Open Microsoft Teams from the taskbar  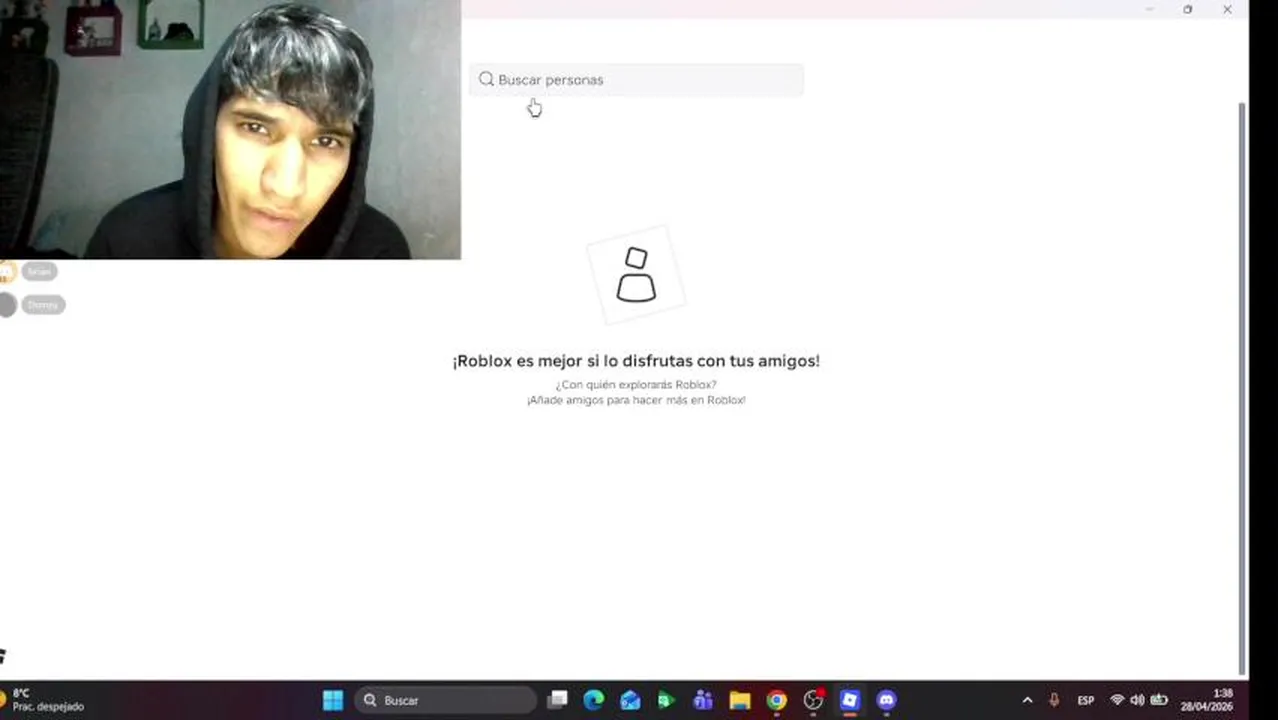click(x=703, y=700)
